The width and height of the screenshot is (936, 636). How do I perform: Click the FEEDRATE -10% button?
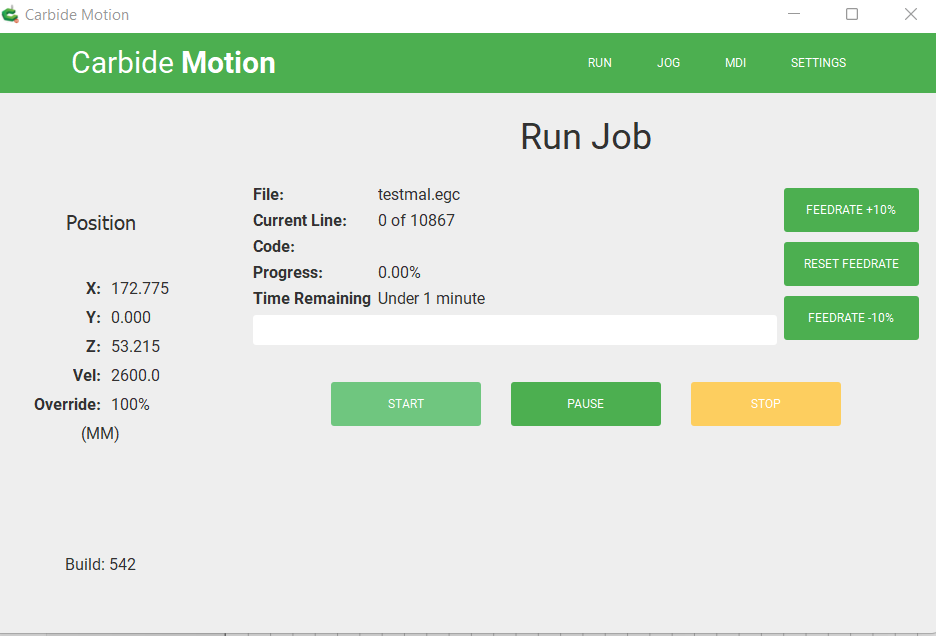pyautogui.click(x=851, y=318)
